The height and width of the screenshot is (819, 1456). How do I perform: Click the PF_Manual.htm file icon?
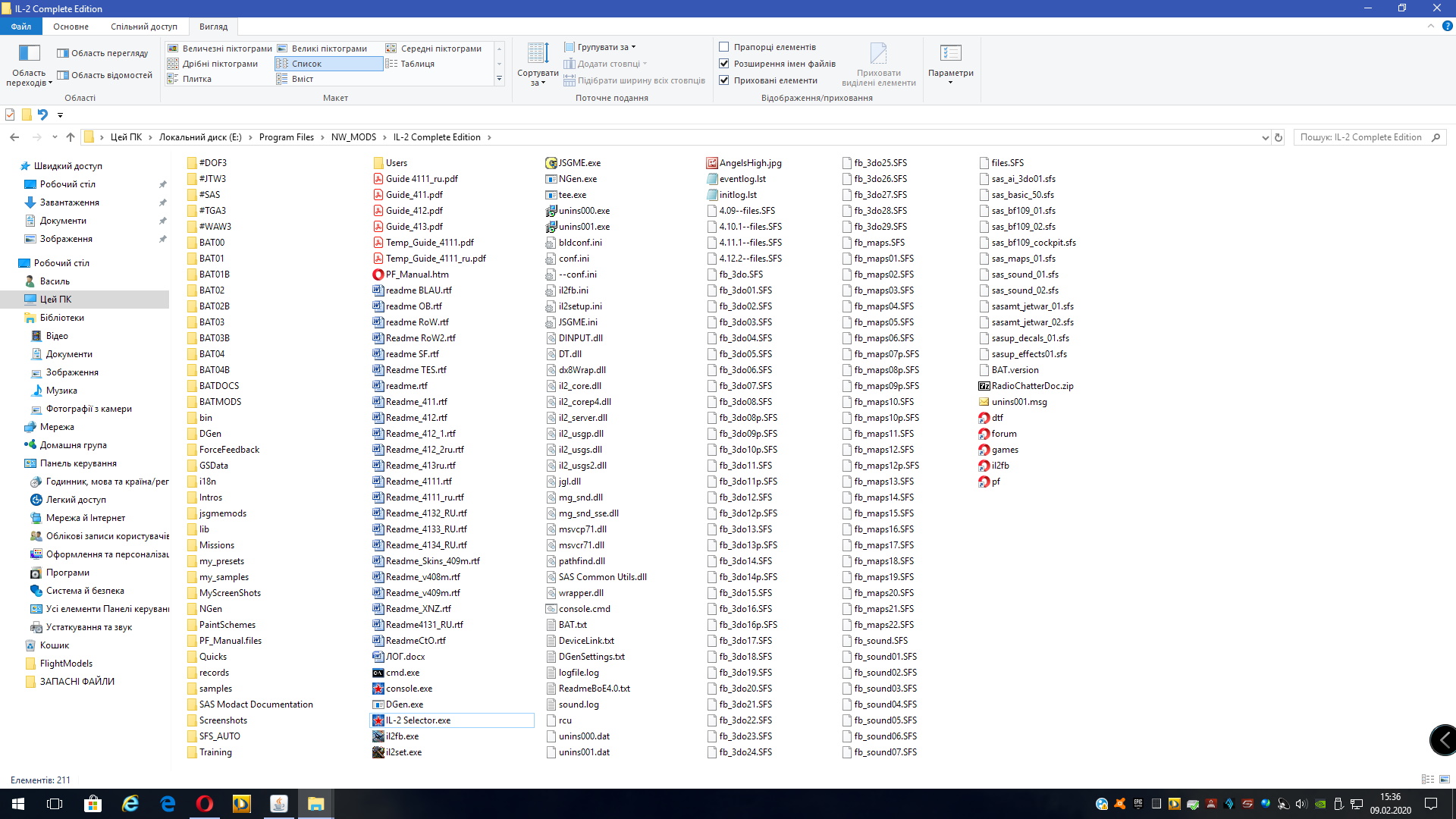click(378, 275)
